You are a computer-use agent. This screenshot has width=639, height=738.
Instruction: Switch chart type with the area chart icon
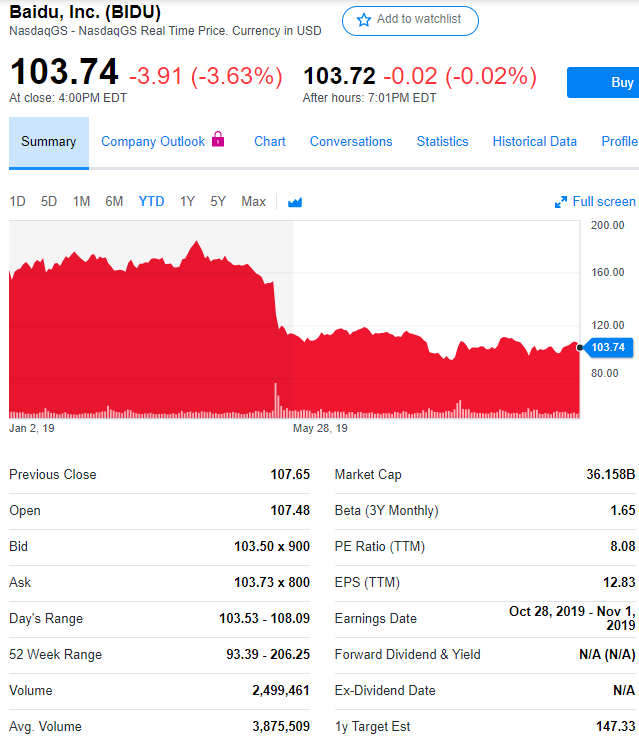[295, 202]
